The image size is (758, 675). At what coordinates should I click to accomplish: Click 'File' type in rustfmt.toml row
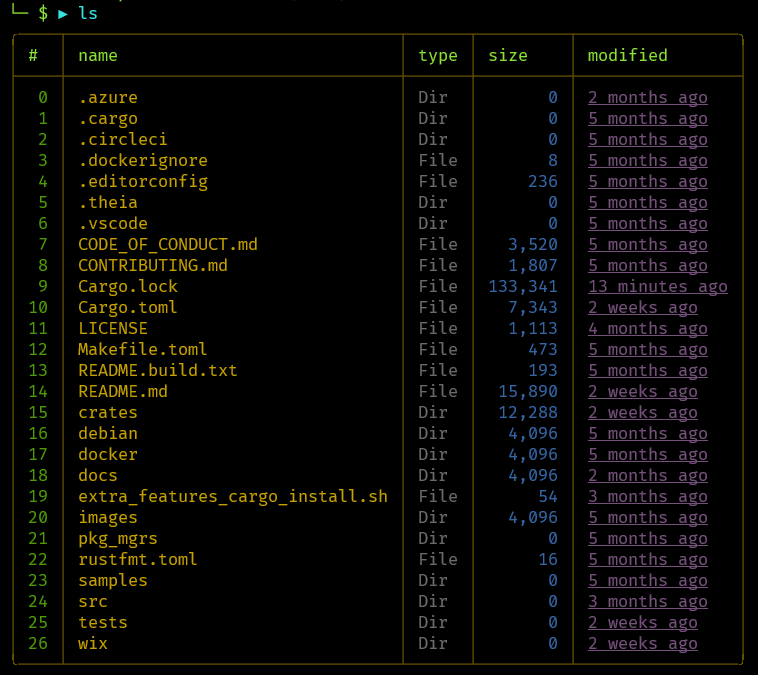[x=437, y=559]
